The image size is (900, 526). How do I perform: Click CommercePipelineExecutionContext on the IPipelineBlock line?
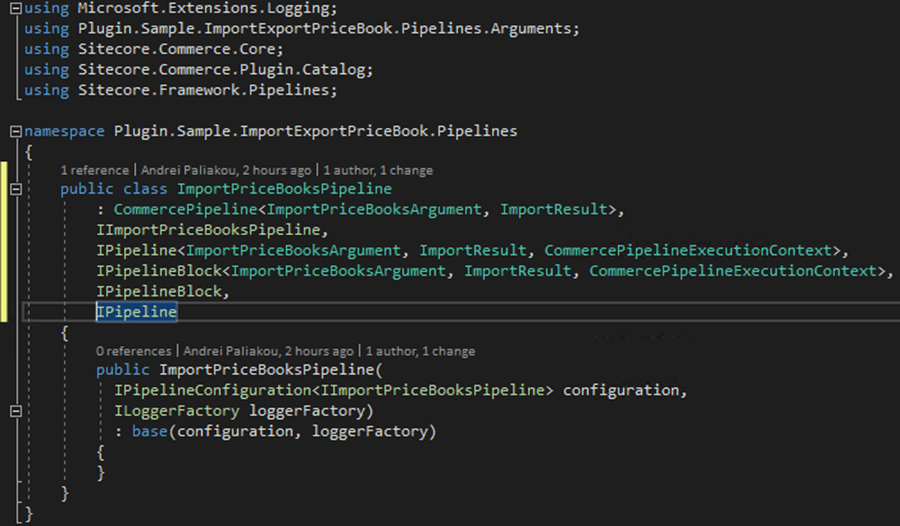[x=732, y=272]
